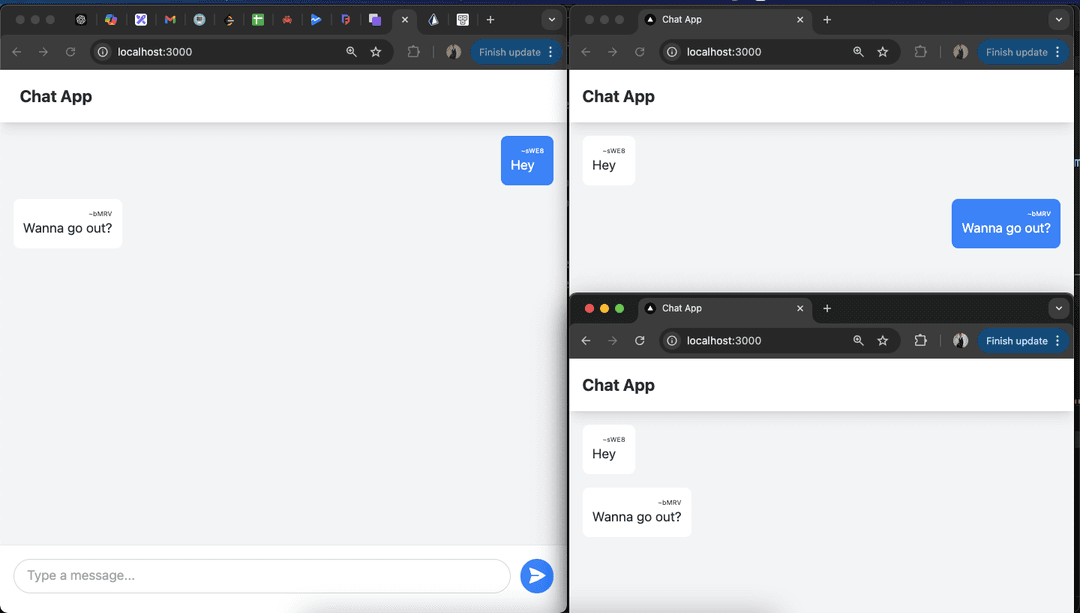Open the tab search chevron in left window
The height and width of the screenshot is (613, 1080).
click(x=552, y=20)
